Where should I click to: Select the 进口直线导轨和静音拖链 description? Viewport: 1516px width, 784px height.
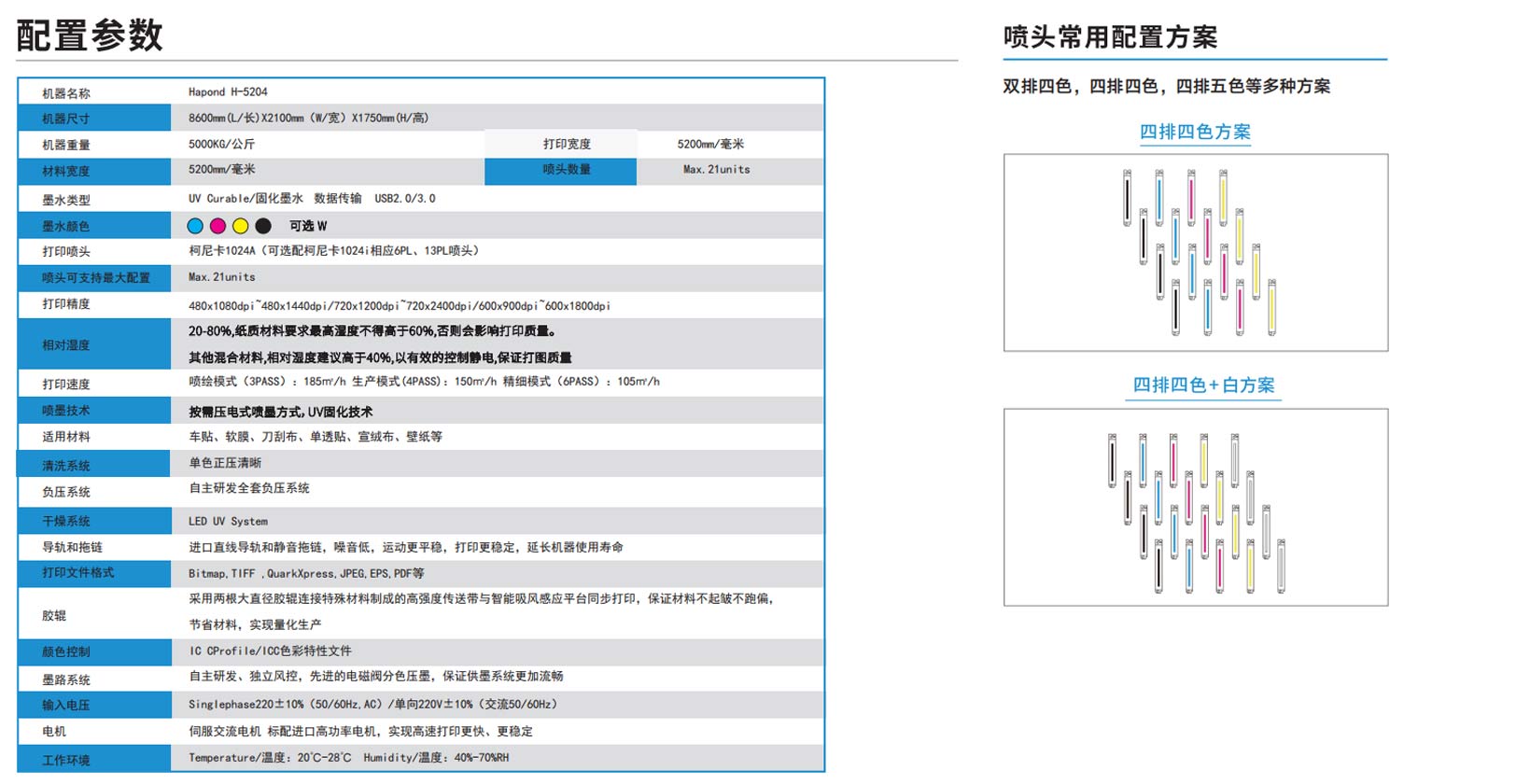406,547
